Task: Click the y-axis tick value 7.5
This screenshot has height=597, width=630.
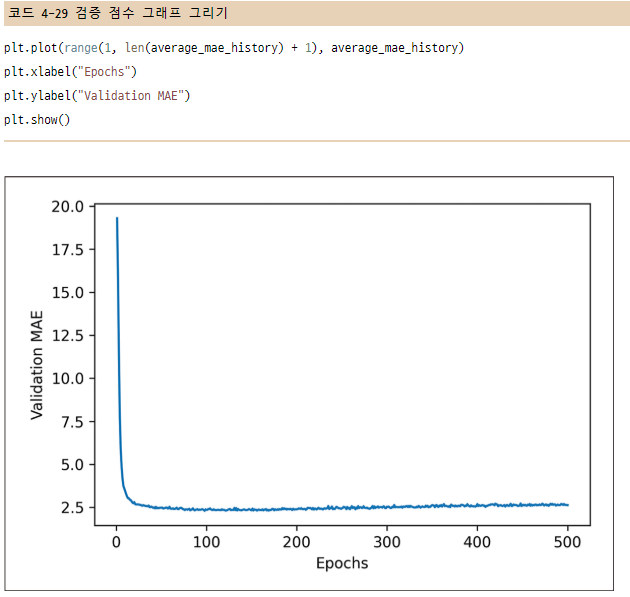Action: pos(72,422)
